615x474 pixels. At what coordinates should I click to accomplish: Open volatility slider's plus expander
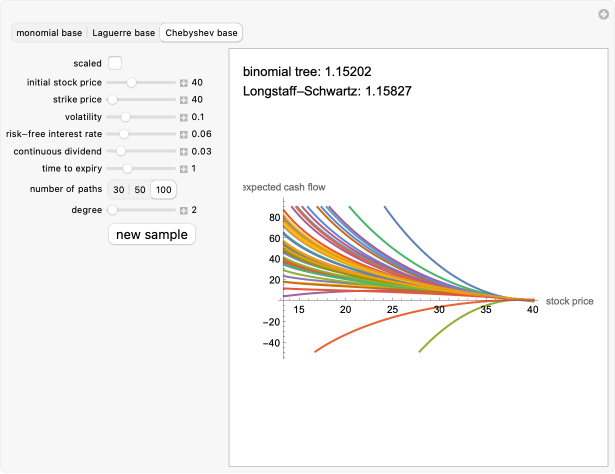point(184,117)
